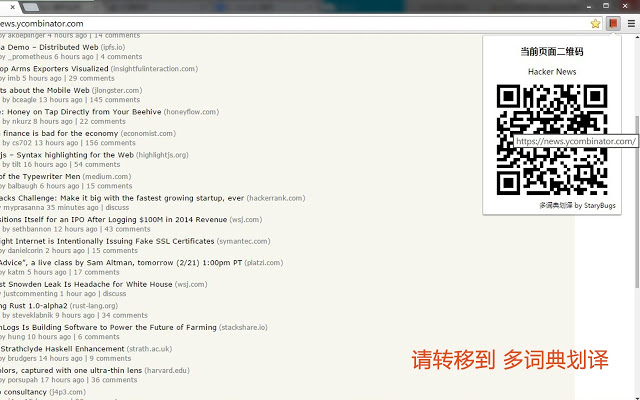Close the active browser tab
Viewport: 640px width, 400px height.
(x=13, y=7)
